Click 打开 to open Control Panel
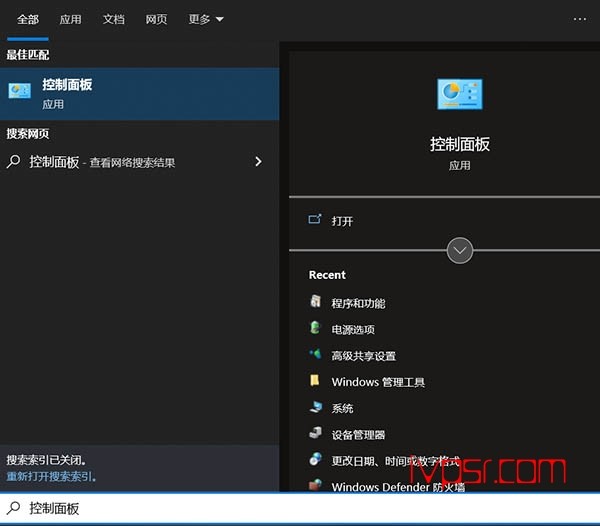 point(342,221)
